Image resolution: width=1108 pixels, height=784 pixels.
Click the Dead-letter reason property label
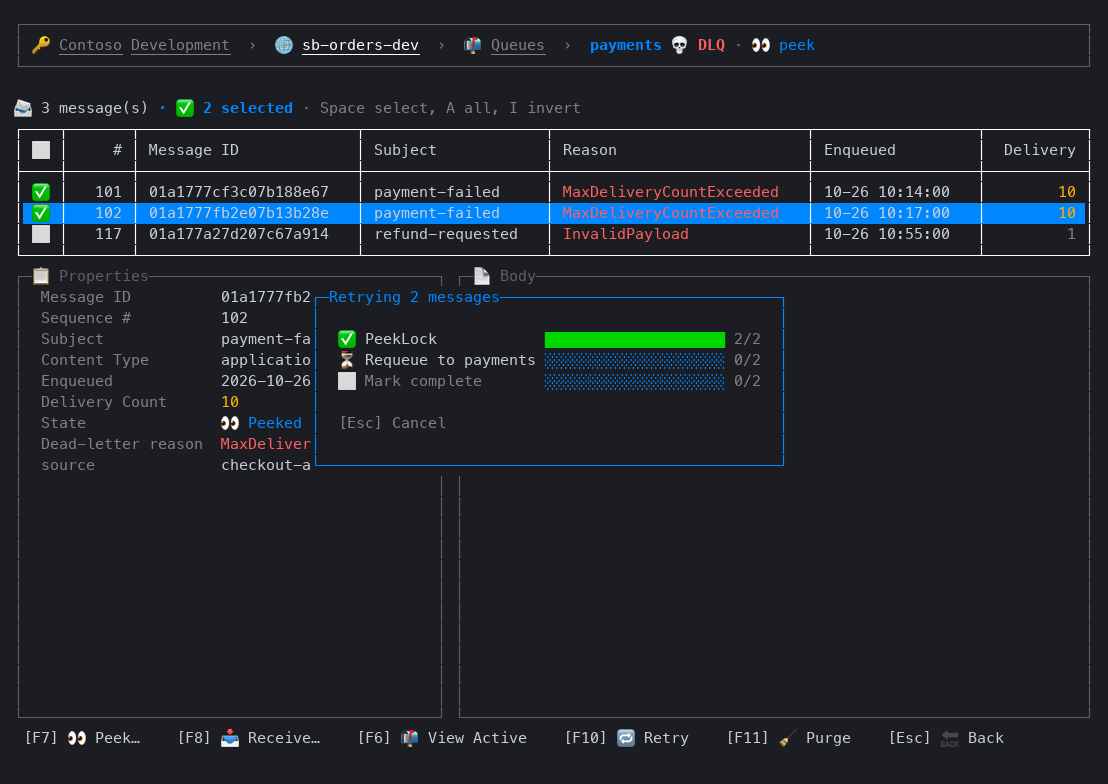[x=122, y=444]
